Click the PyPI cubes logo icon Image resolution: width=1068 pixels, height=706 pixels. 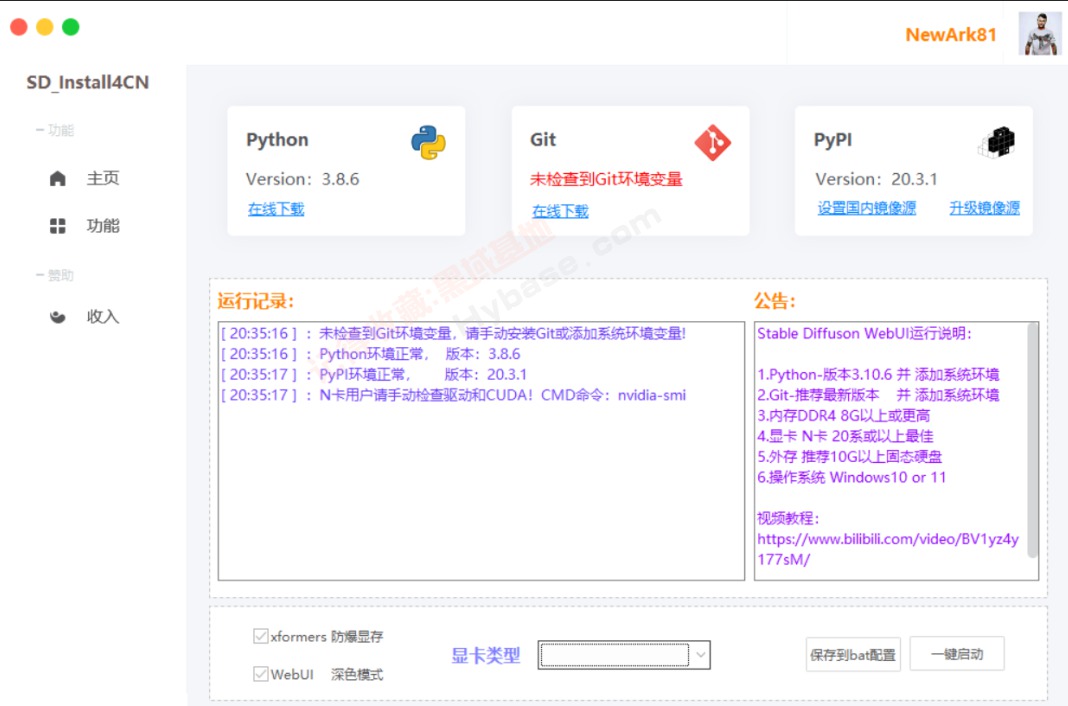[996, 142]
